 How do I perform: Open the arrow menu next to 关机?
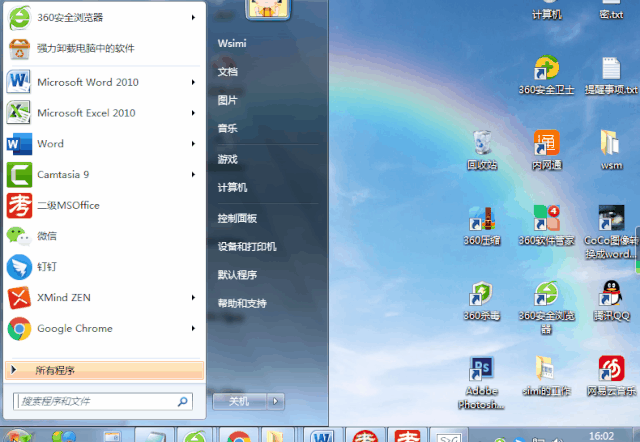pyautogui.click(x=276, y=402)
